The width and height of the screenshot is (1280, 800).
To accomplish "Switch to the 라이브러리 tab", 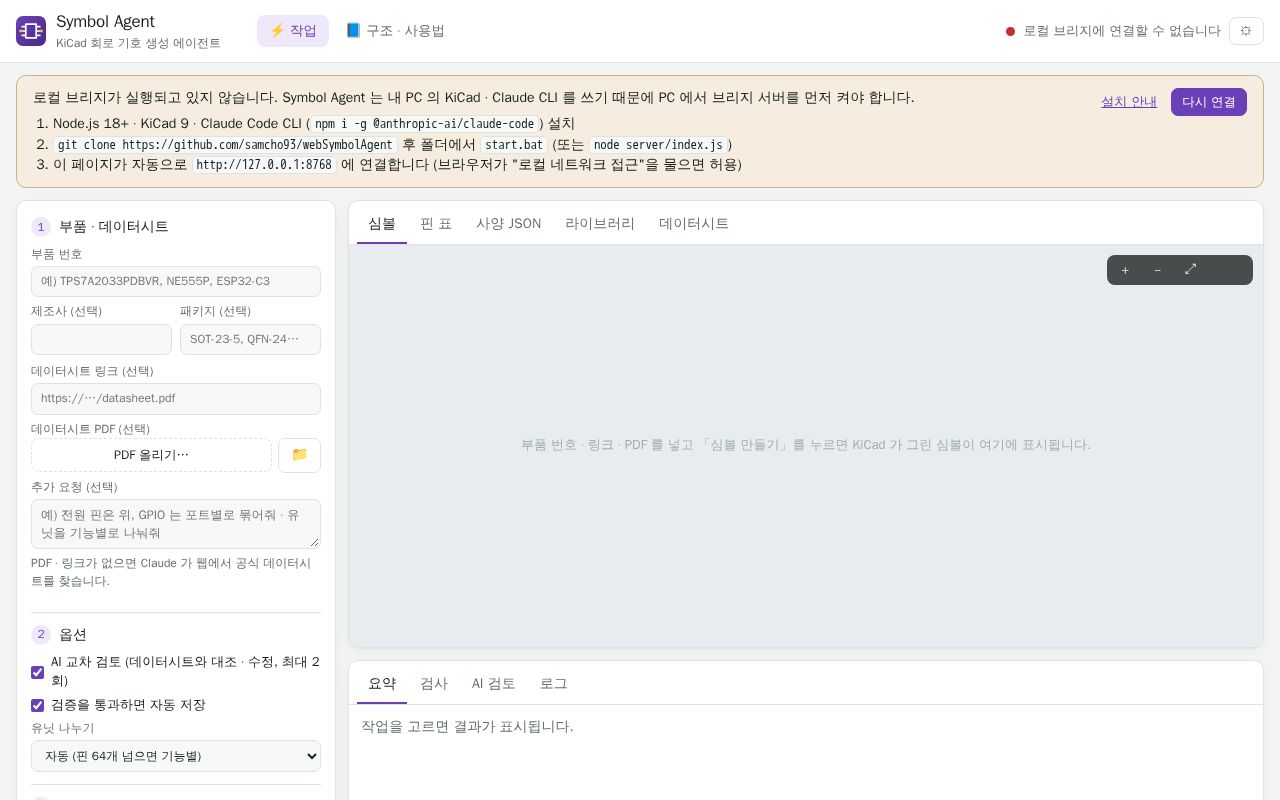I will 600,223.
